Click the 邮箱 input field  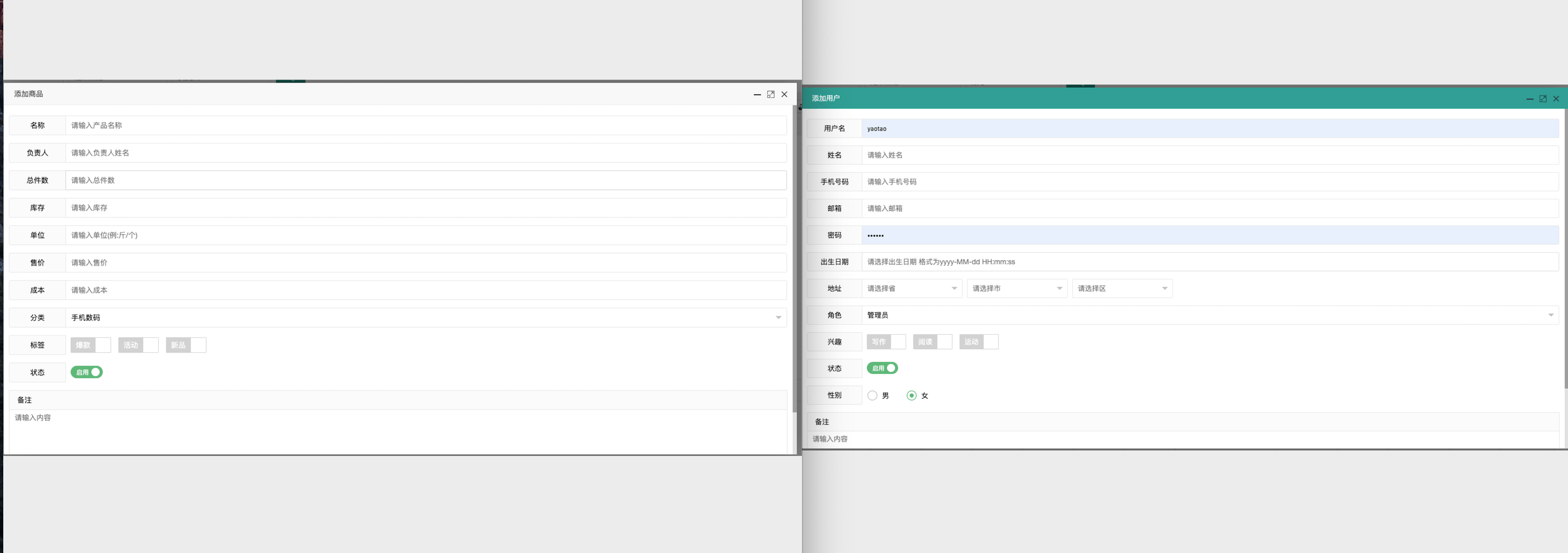(x=1210, y=208)
